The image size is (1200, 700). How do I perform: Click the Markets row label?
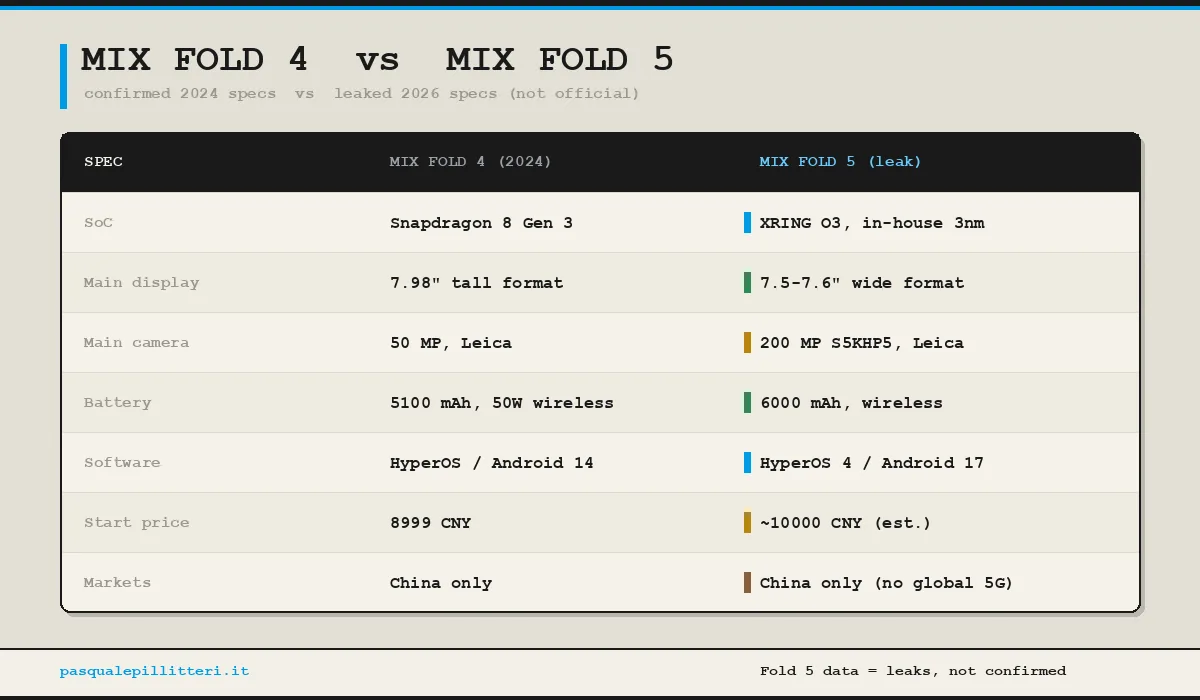[117, 582]
